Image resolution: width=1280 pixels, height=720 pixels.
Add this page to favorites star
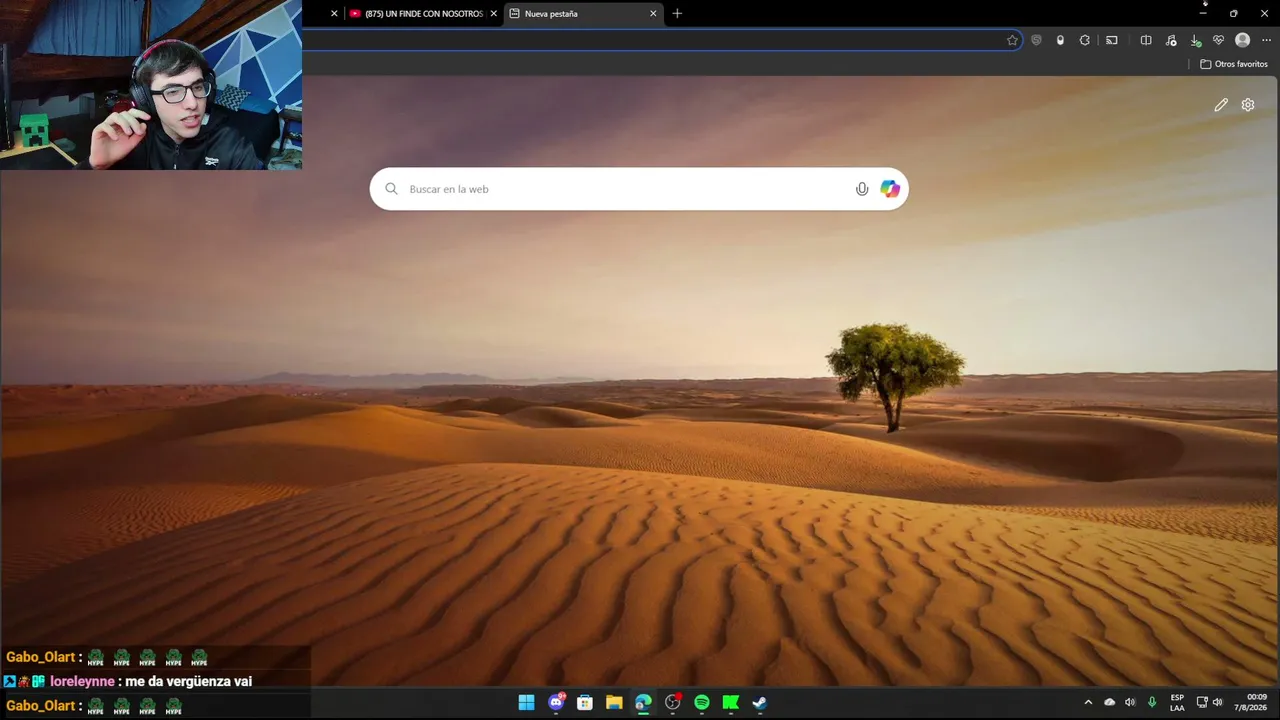tap(1012, 40)
